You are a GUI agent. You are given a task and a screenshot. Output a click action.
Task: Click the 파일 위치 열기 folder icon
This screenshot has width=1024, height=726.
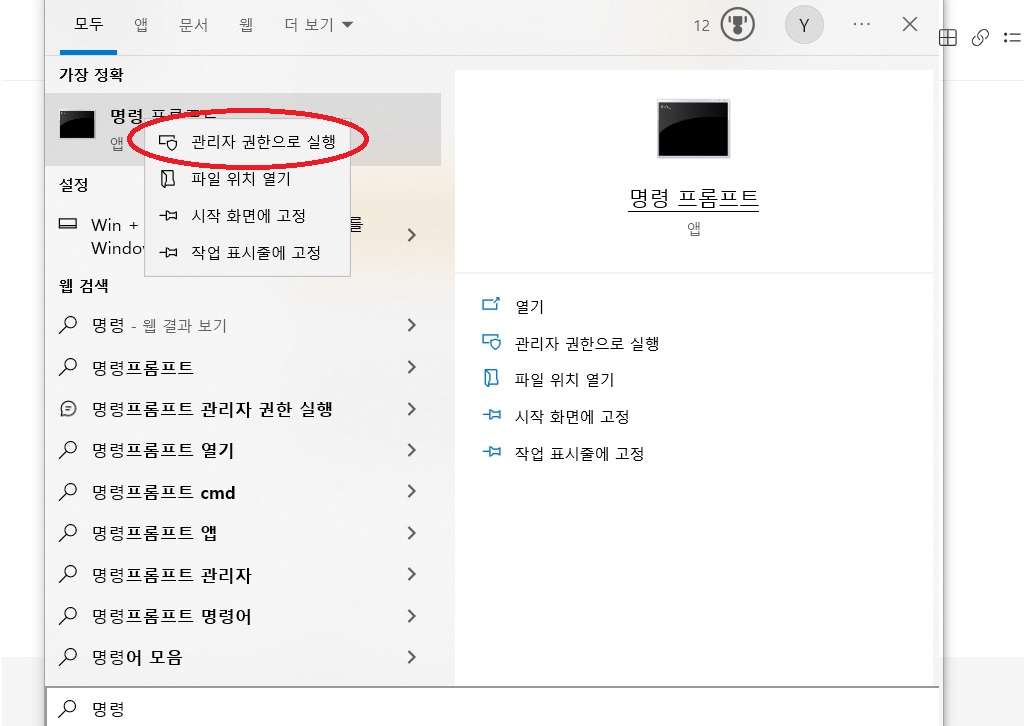[x=168, y=179]
